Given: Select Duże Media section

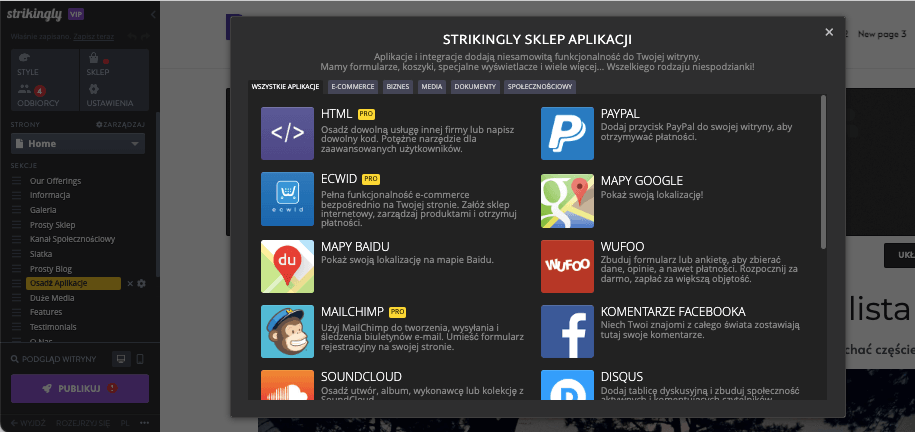Looking at the screenshot, I should tap(52, 298).
